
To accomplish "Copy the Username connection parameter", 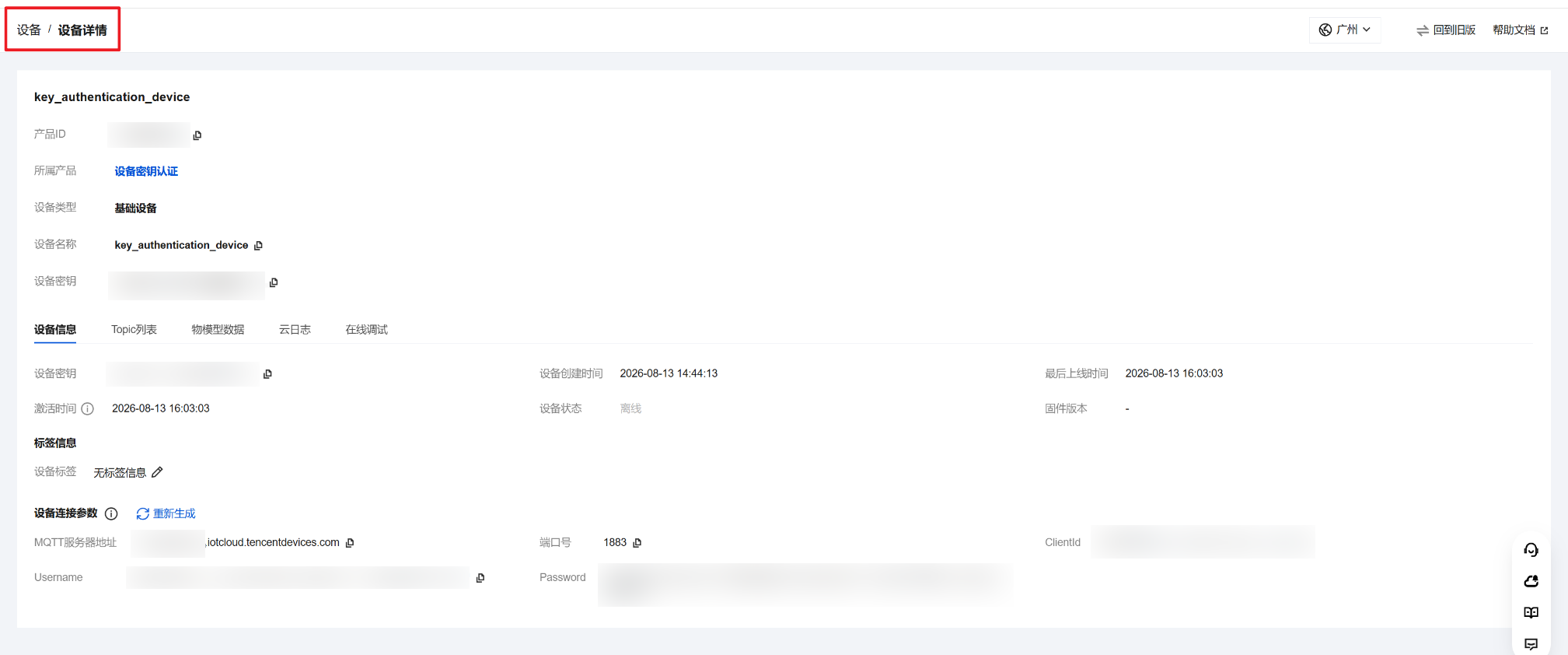I will [480, 578].
